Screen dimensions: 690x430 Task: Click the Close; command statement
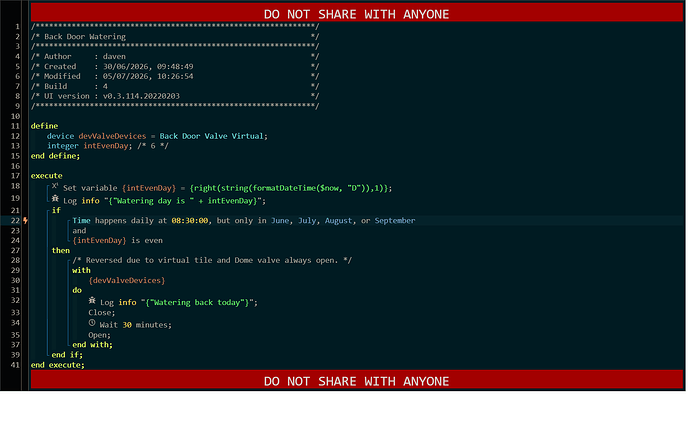click(102, 312)
